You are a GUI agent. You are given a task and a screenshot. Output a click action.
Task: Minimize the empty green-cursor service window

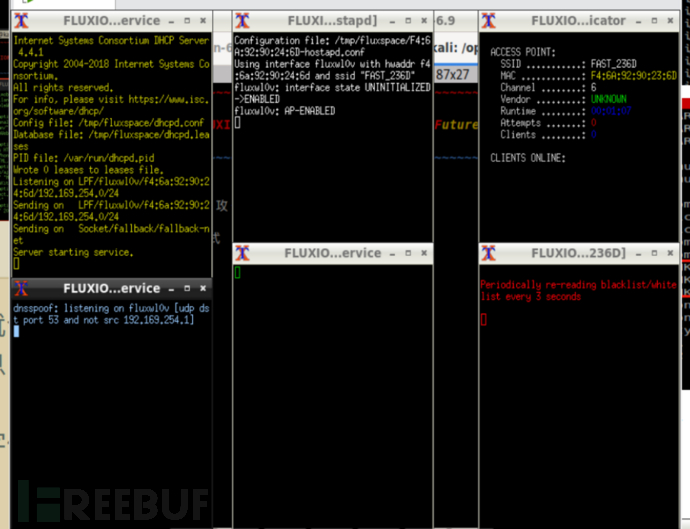tap(392, 253)
